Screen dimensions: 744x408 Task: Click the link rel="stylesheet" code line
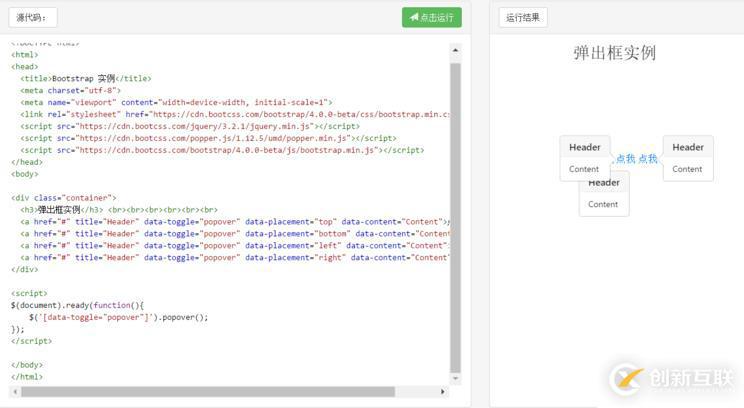235,114
